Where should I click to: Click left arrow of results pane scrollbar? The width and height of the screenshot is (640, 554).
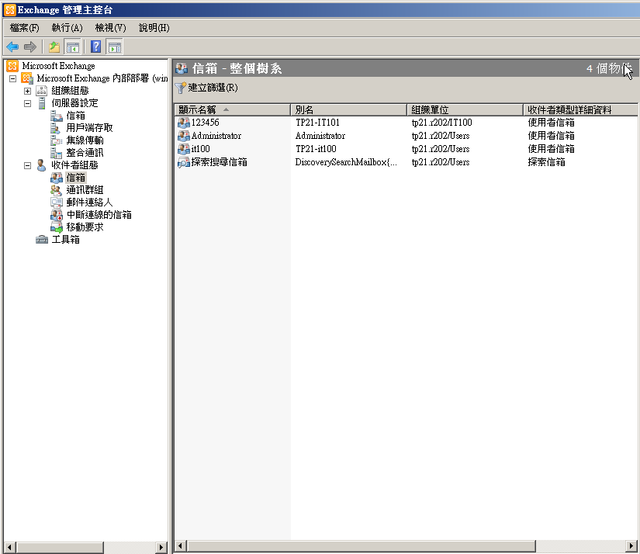click(181, 546)
